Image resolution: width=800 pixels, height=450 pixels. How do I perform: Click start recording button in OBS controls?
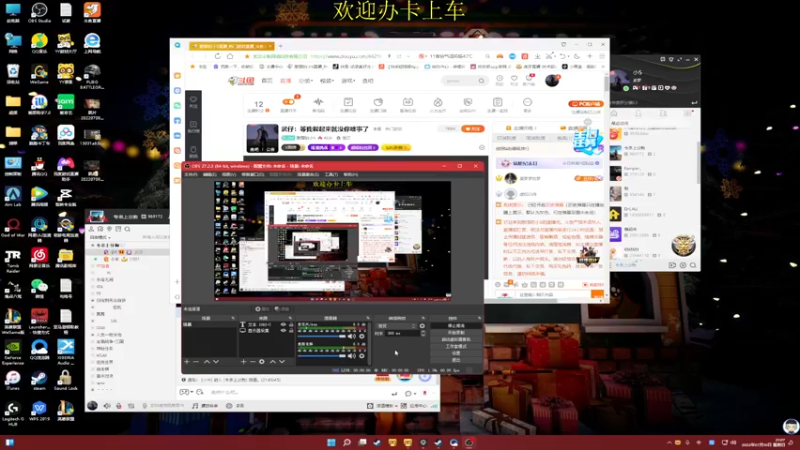coord(456,333)
